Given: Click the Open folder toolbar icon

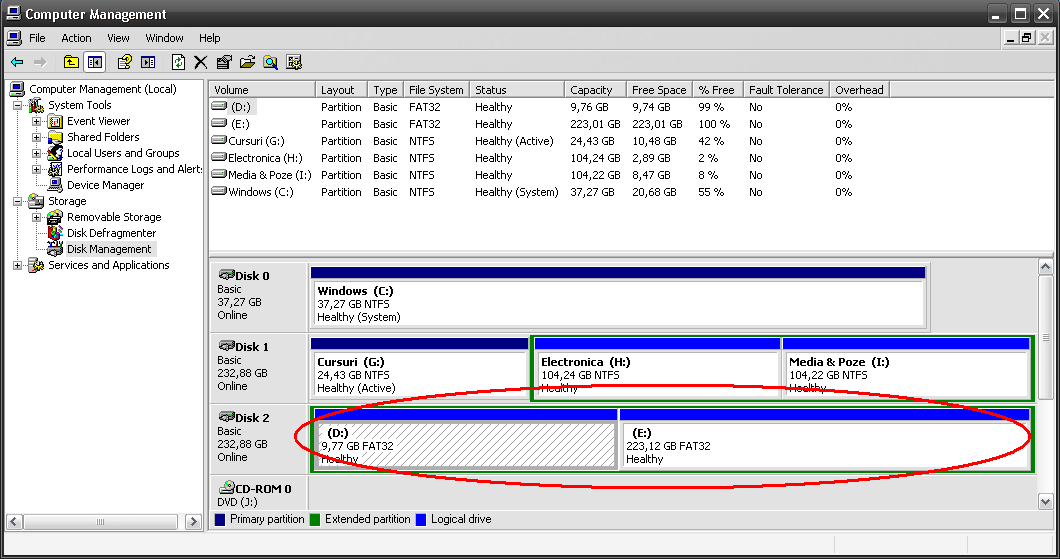Looking at the screenshot, I should click(x=247, y=62).
